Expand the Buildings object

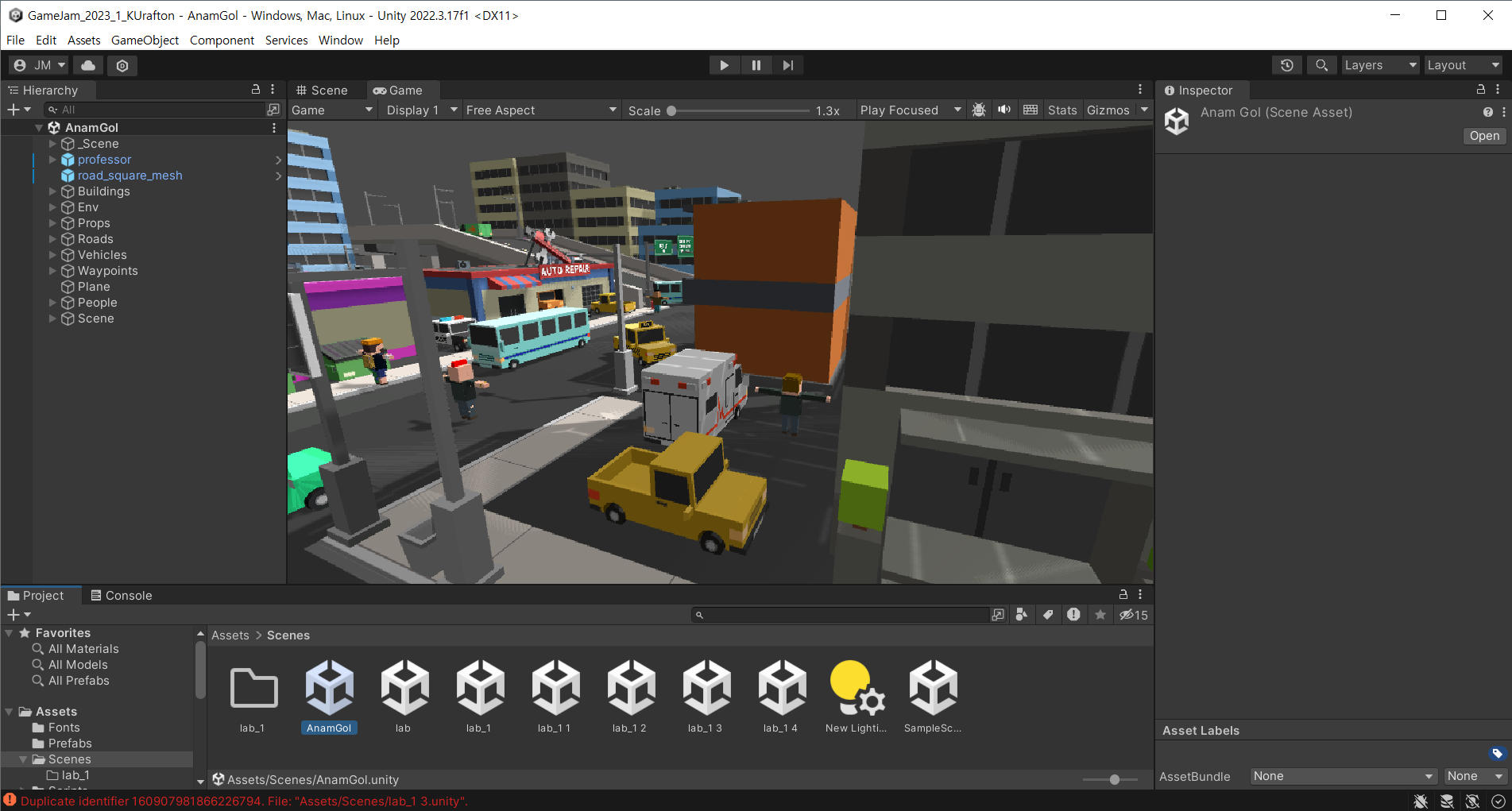tap(52, 191)
